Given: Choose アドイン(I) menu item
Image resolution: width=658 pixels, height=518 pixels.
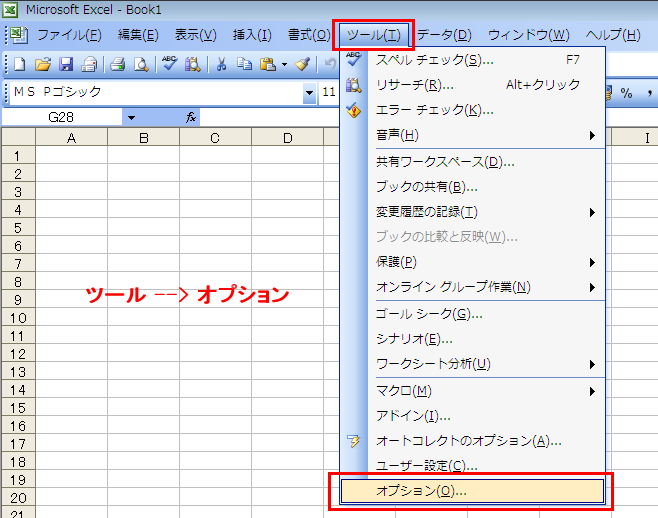Looking at the screenshot, I should [473, 416].
